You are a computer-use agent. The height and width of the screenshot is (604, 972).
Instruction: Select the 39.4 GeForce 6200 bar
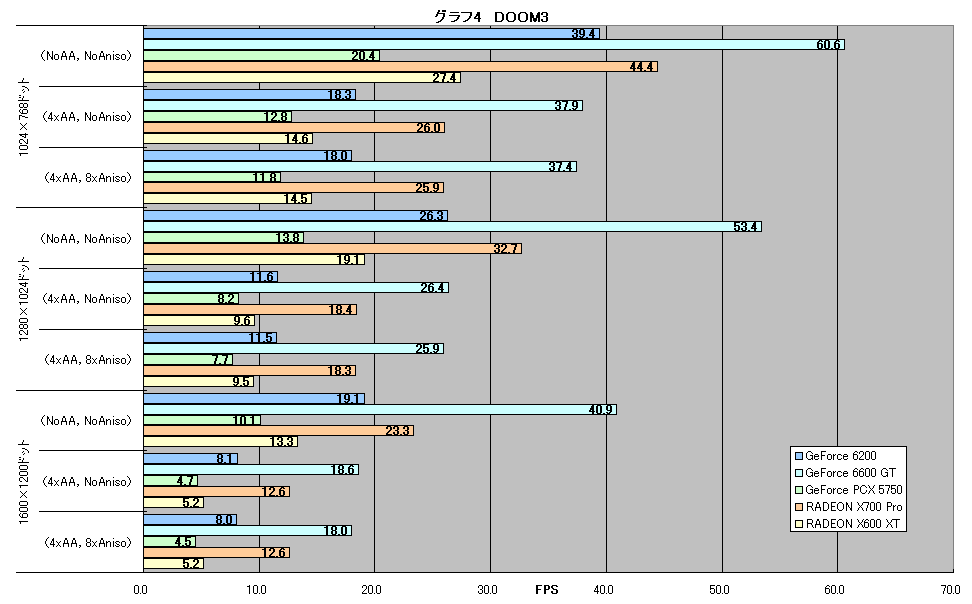[x=371, y=33]
